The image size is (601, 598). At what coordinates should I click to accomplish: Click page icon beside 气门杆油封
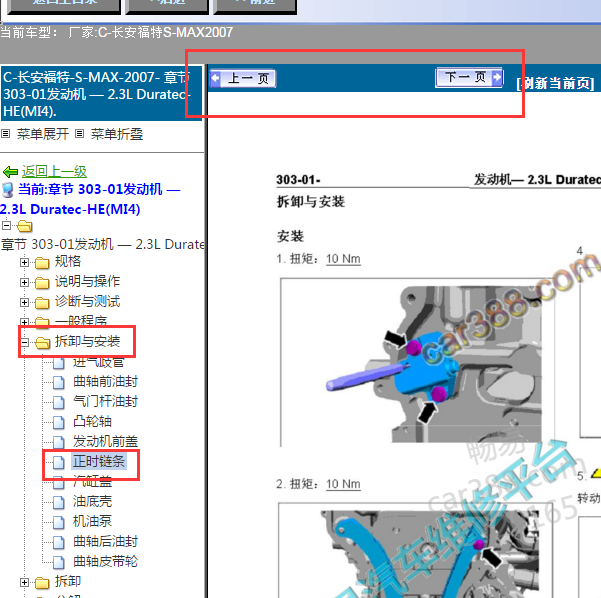pos(59,402)
